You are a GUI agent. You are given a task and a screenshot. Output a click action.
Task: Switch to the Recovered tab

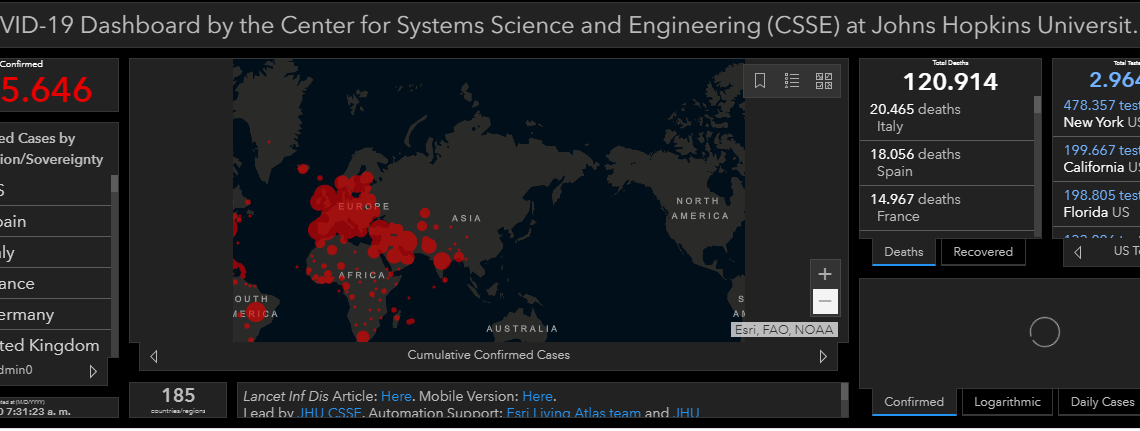983,252
